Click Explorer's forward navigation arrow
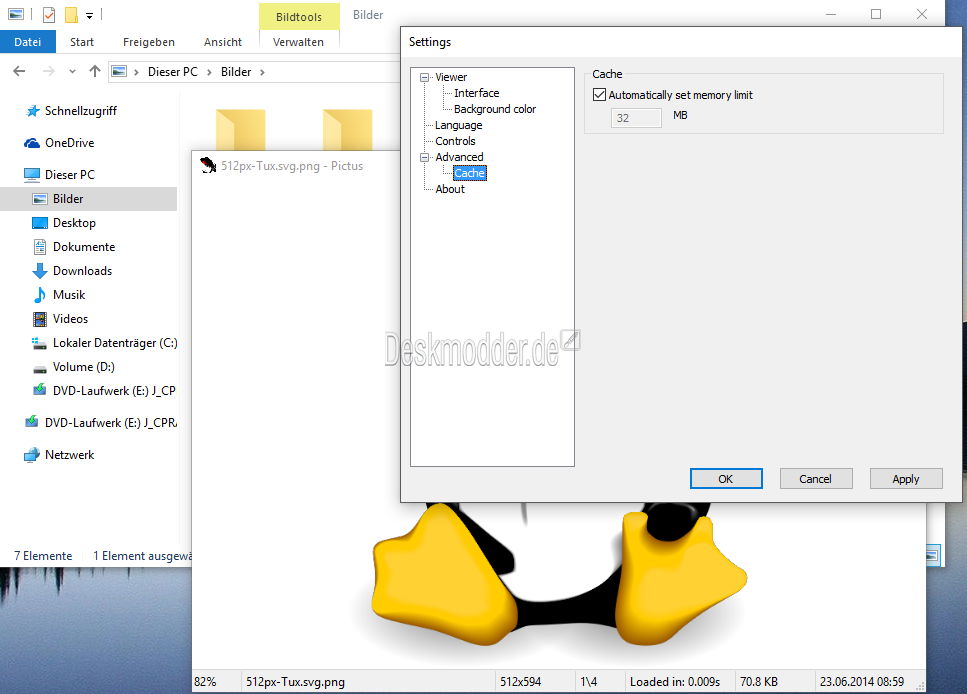Screen dimensions: 967x694 tap(48, 72)
